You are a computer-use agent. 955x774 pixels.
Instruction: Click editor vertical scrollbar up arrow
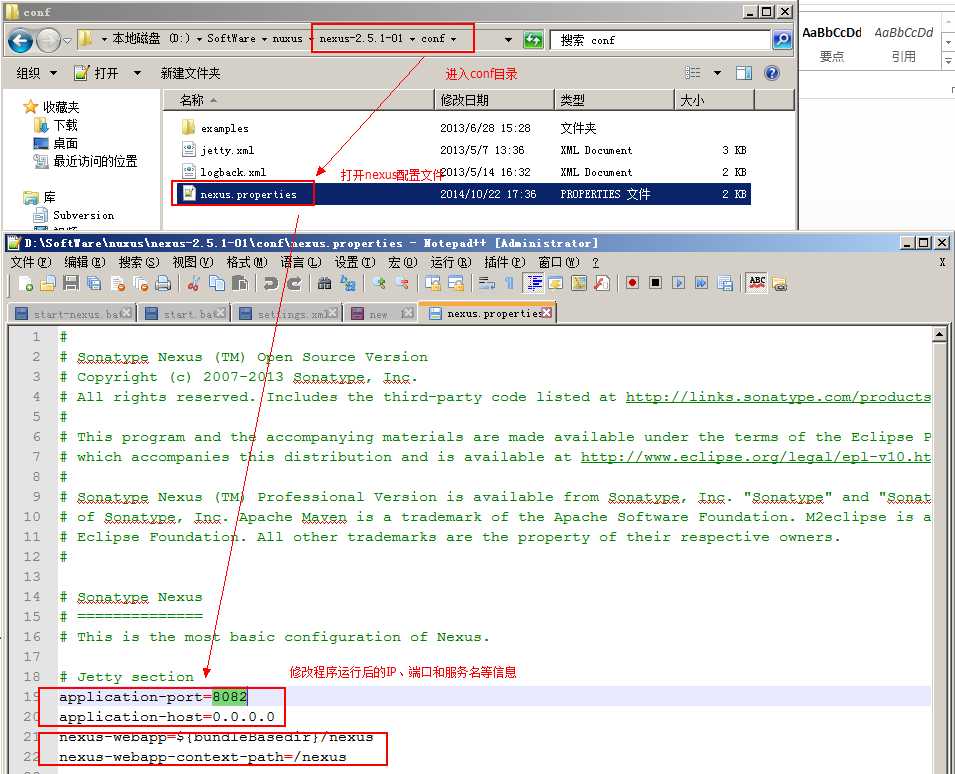(x=939, y=334)
